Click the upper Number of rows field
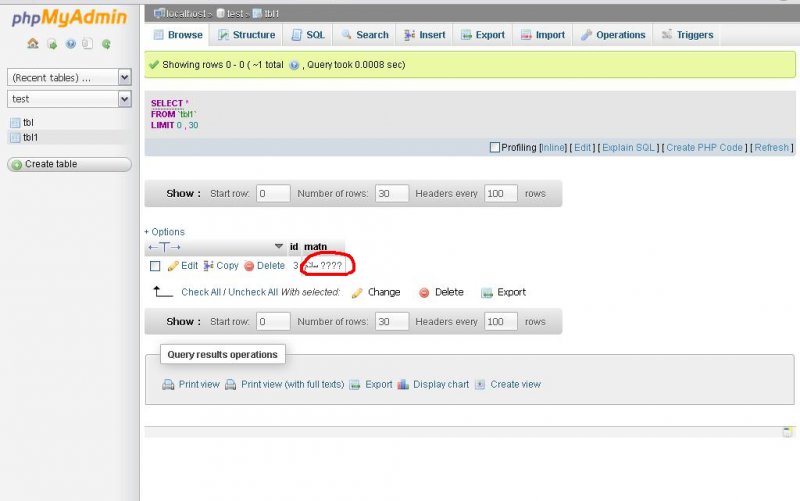Image resolution: width=800 pixels, height=501 pixels. coord(391,193)
